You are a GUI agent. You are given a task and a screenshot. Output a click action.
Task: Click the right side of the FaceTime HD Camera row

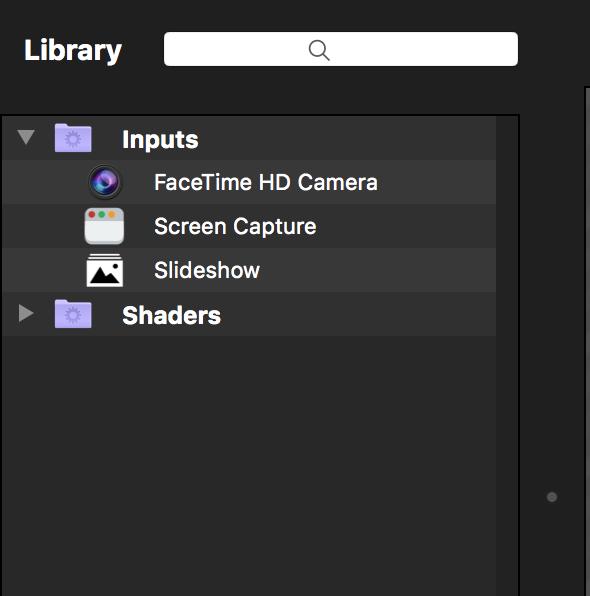point(437,182)
